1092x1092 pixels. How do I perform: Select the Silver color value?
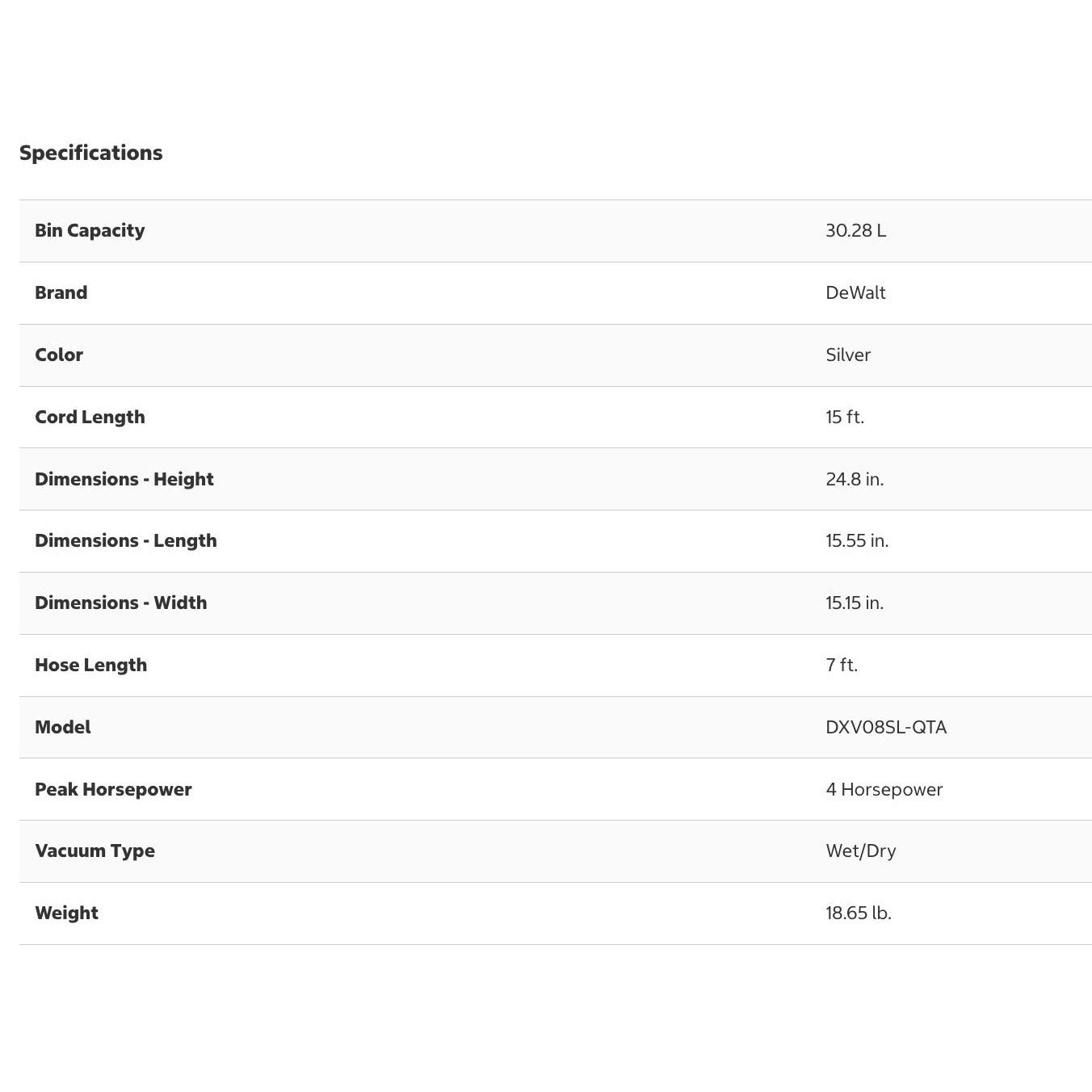tap(848, 355)
